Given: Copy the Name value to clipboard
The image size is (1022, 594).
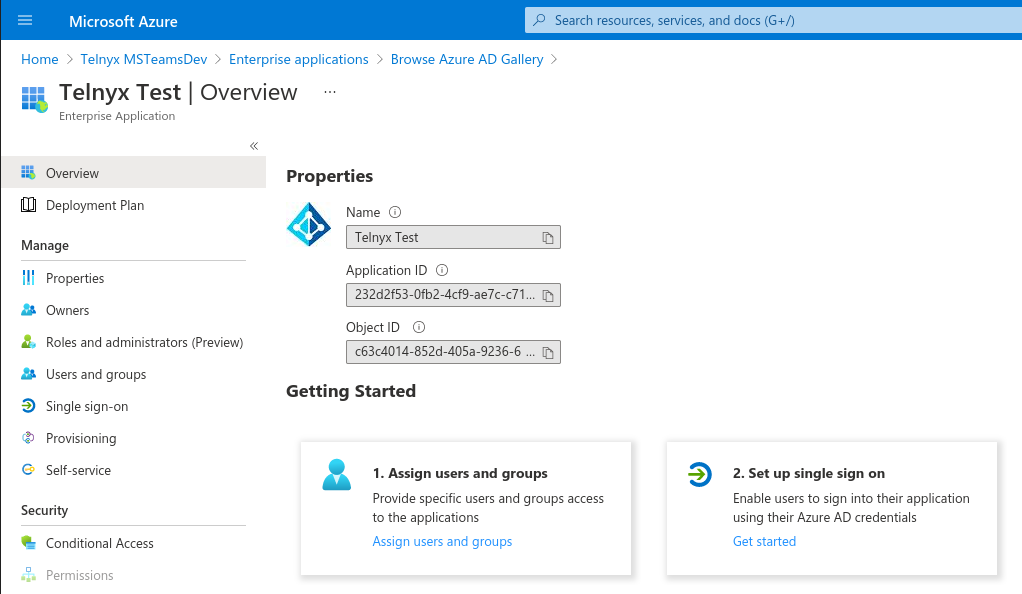Looking at the screenshot, I should (548, 238).
